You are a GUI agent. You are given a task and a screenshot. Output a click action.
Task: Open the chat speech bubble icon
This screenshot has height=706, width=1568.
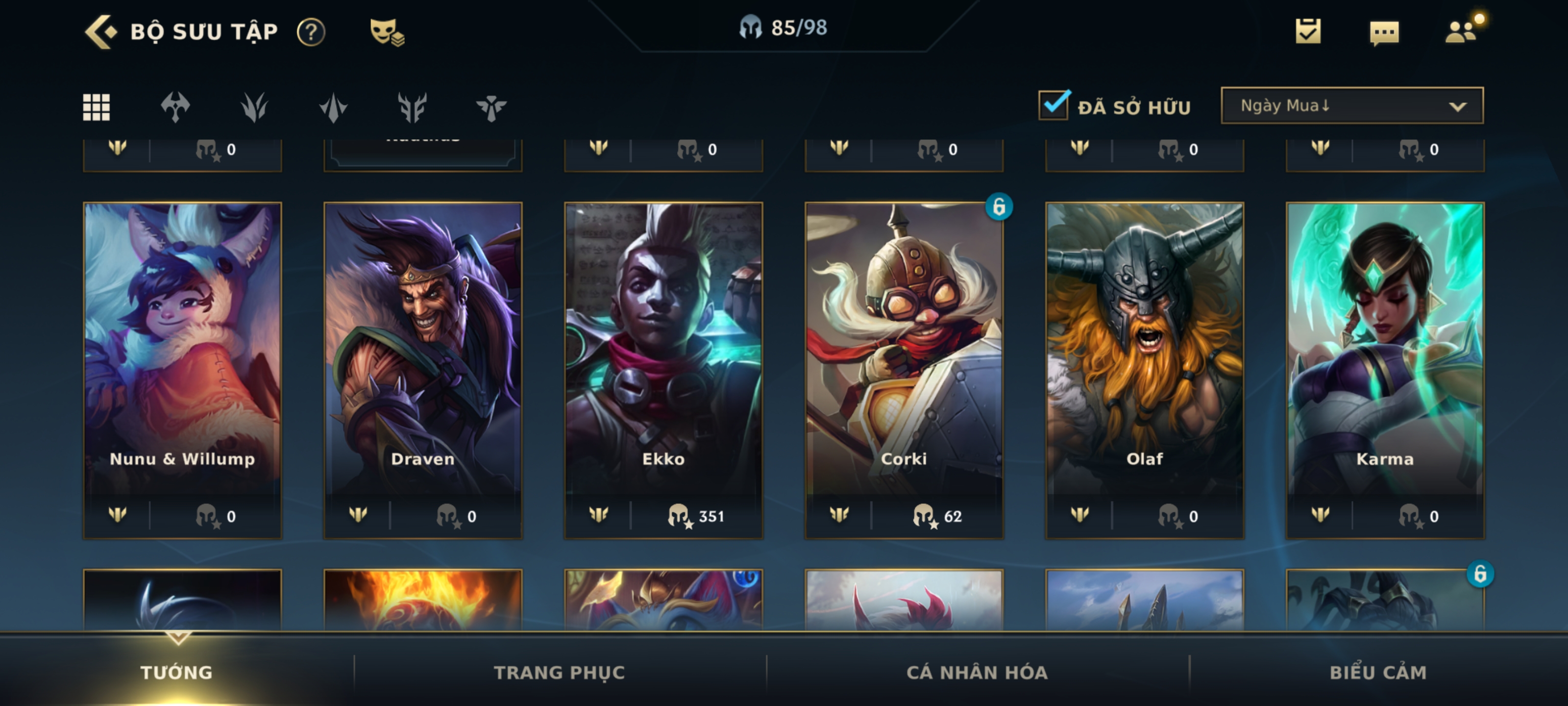pyautogui.click(x=1384, y=33)
